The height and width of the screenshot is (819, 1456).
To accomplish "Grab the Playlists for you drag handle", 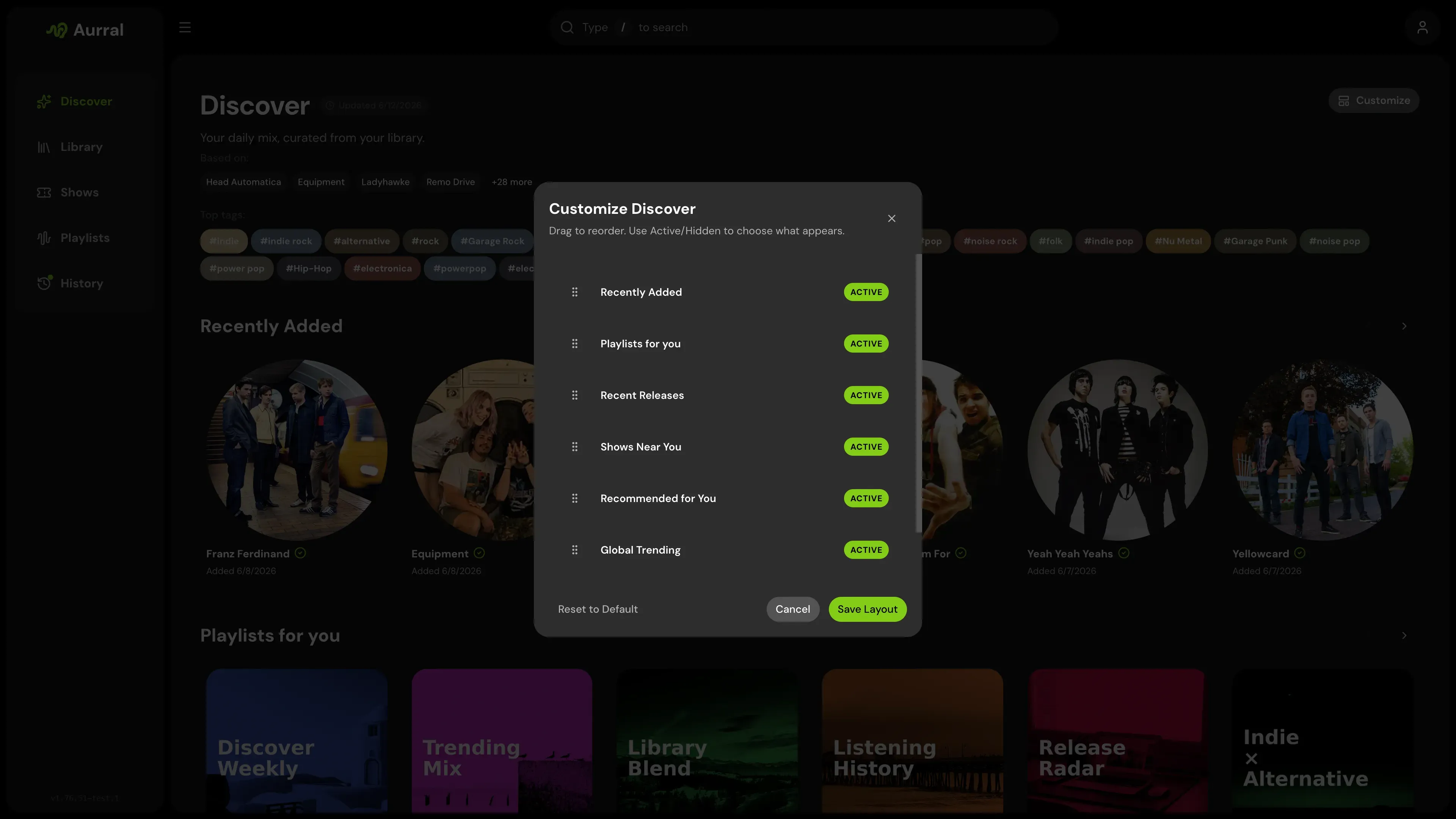I will pyautogui.click(x=574, y=344).
